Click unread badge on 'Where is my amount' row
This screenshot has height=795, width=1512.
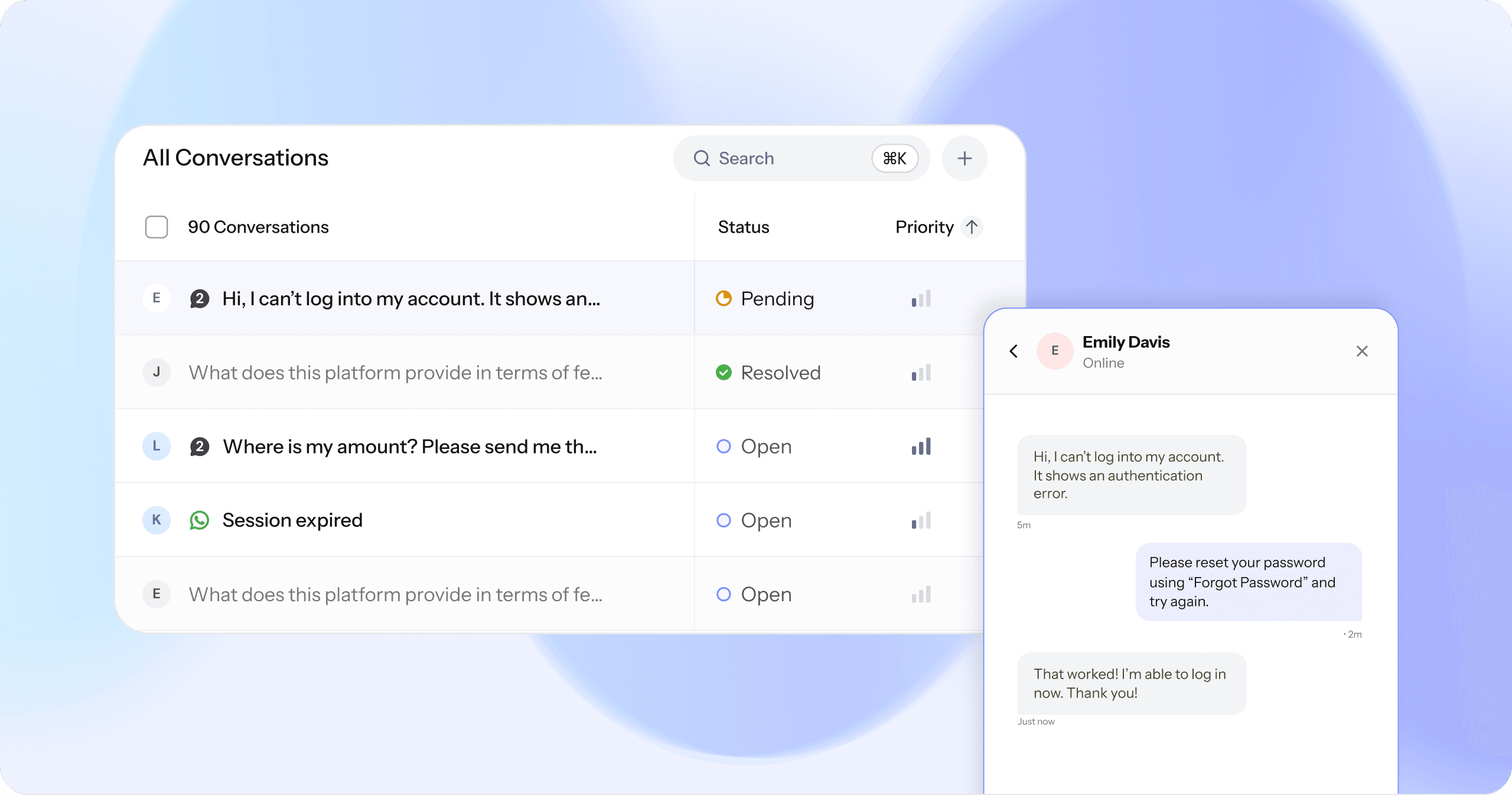click(x=200, y=447)
